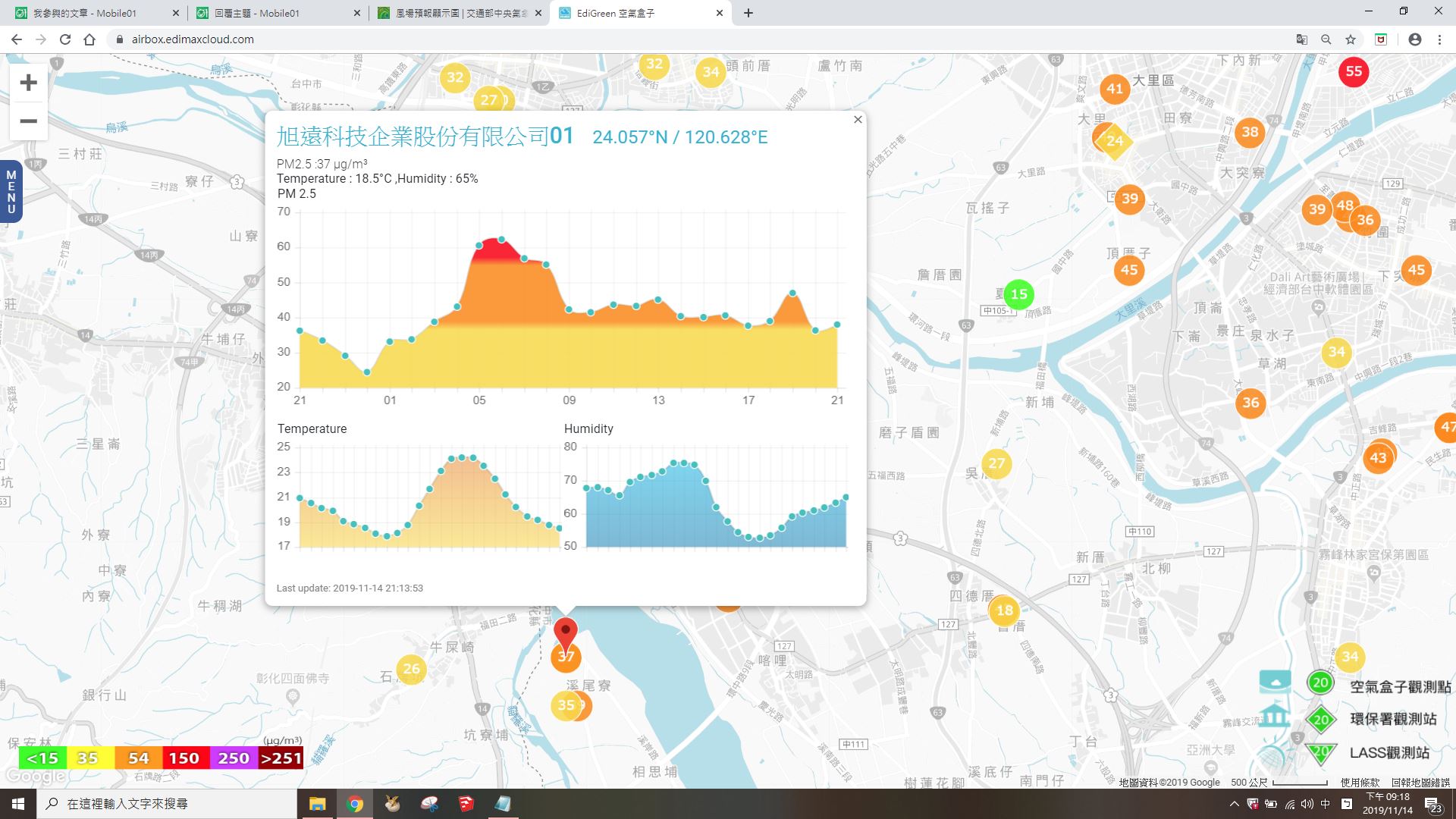The height and width of the screenshot is (819, 1456).
Task: Open File Explorer from taskbar
Action: point(317,804)
